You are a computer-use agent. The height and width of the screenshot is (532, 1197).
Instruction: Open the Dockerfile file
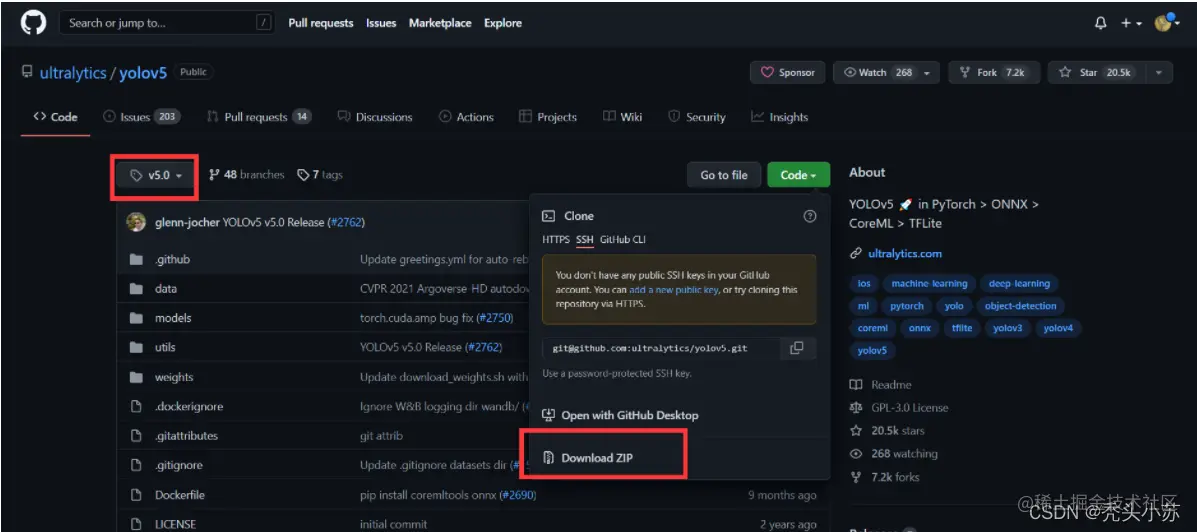tap(179, 495)
